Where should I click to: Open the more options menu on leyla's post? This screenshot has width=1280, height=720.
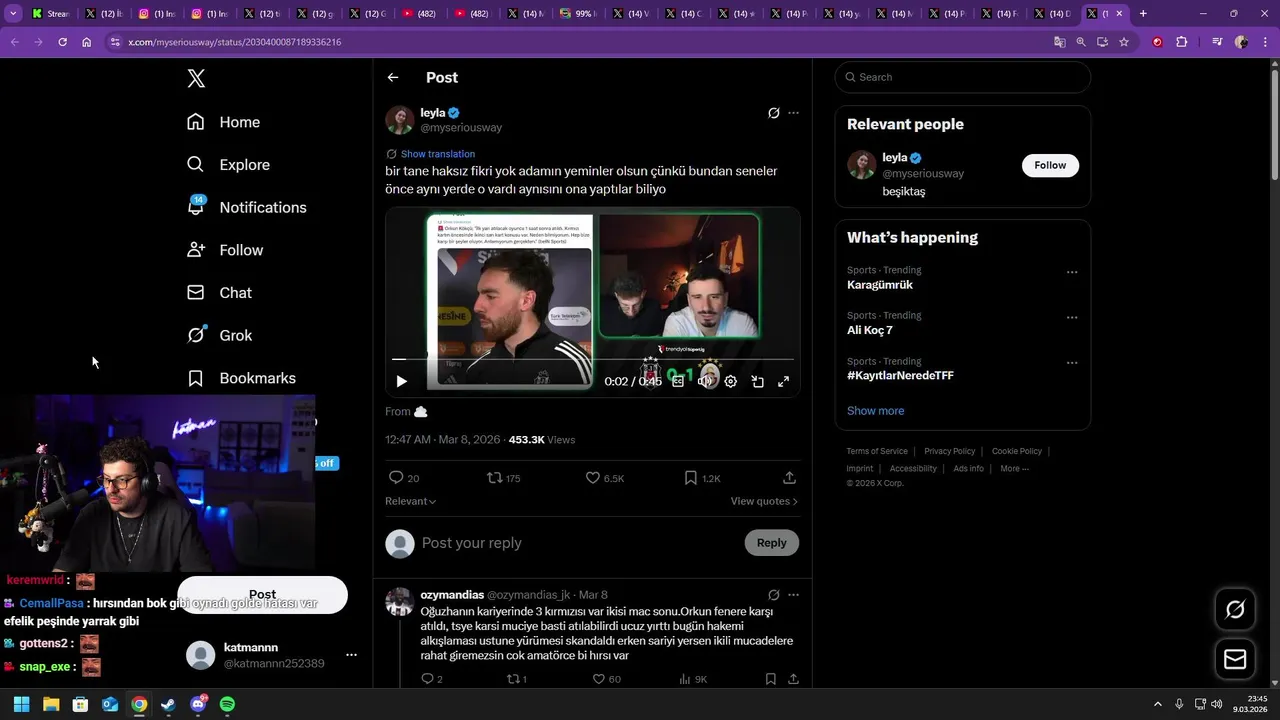(x=793, y=113)
